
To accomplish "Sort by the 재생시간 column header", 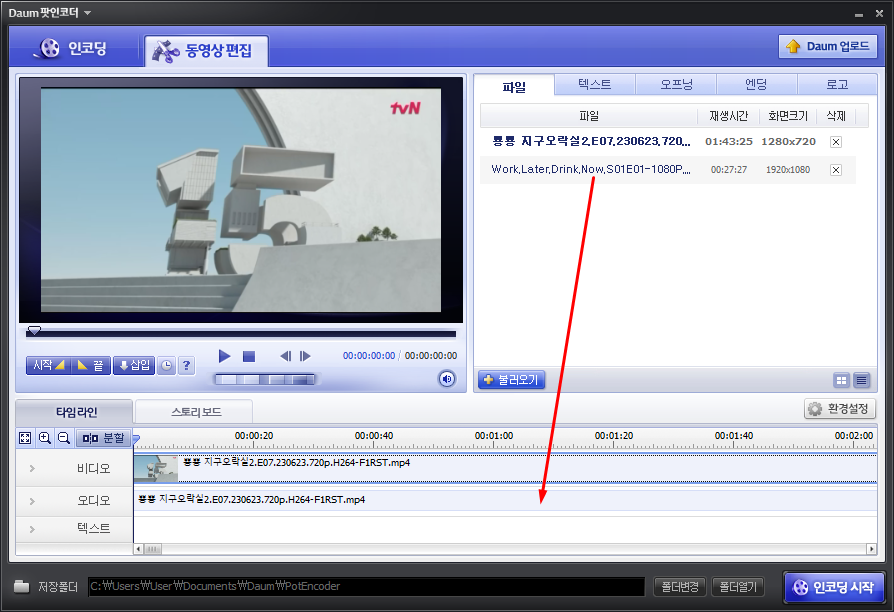I will pos(728,116).
